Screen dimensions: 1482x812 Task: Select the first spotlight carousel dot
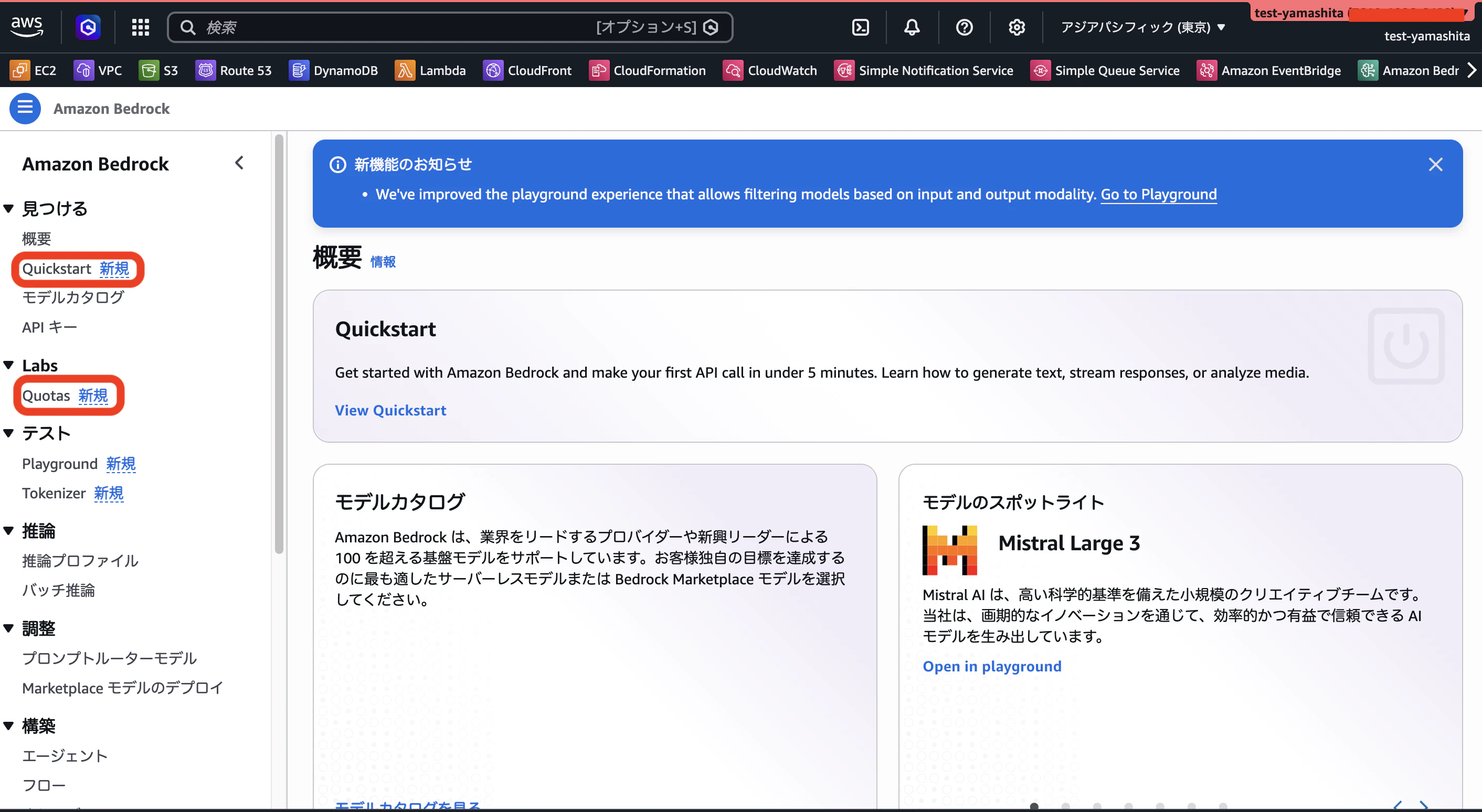[1034, 806]
